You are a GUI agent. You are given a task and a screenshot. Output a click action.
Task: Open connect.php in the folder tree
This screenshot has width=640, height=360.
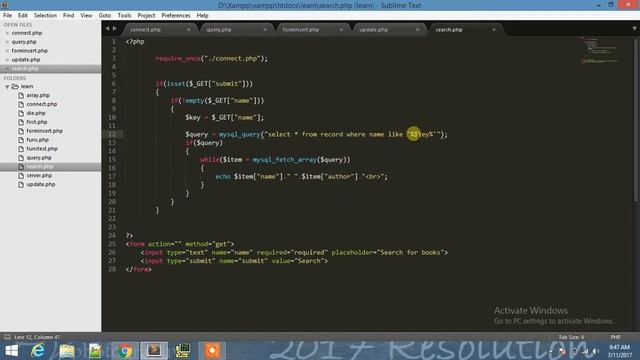coord(42,104)
